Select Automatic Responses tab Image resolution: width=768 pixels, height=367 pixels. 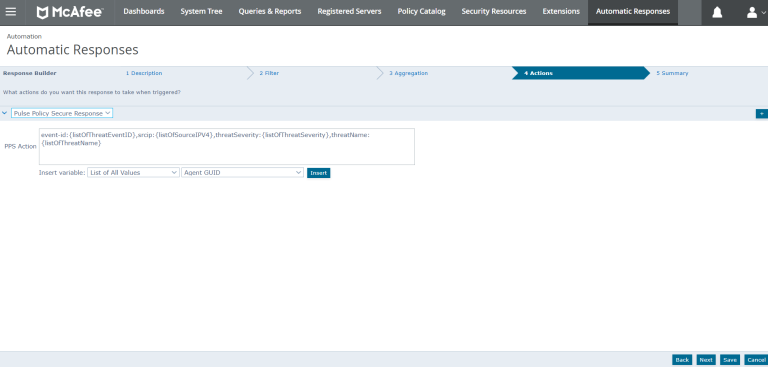(633, 11)
